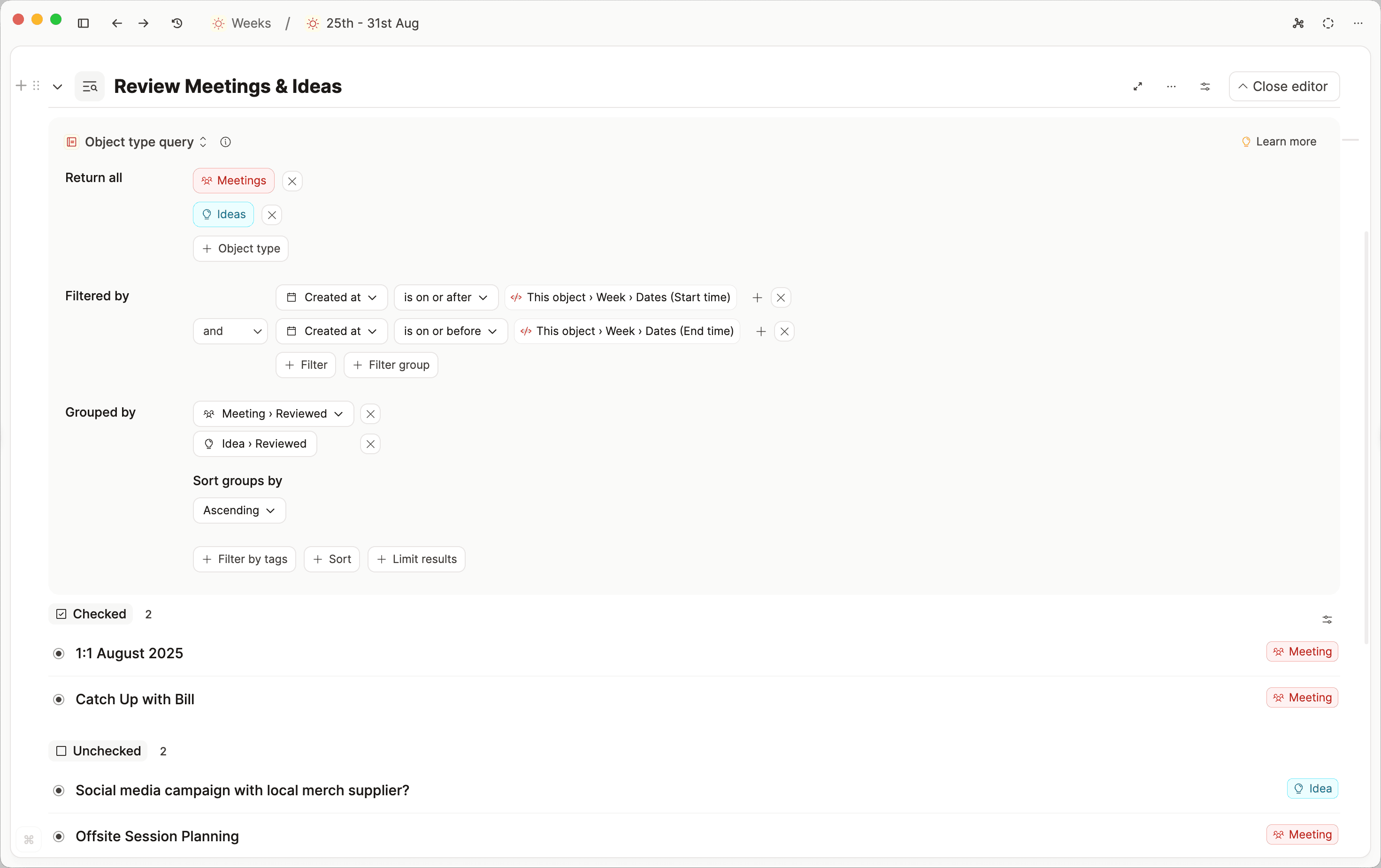
Task: Open the history clock icon
Action: pos(177,23)
